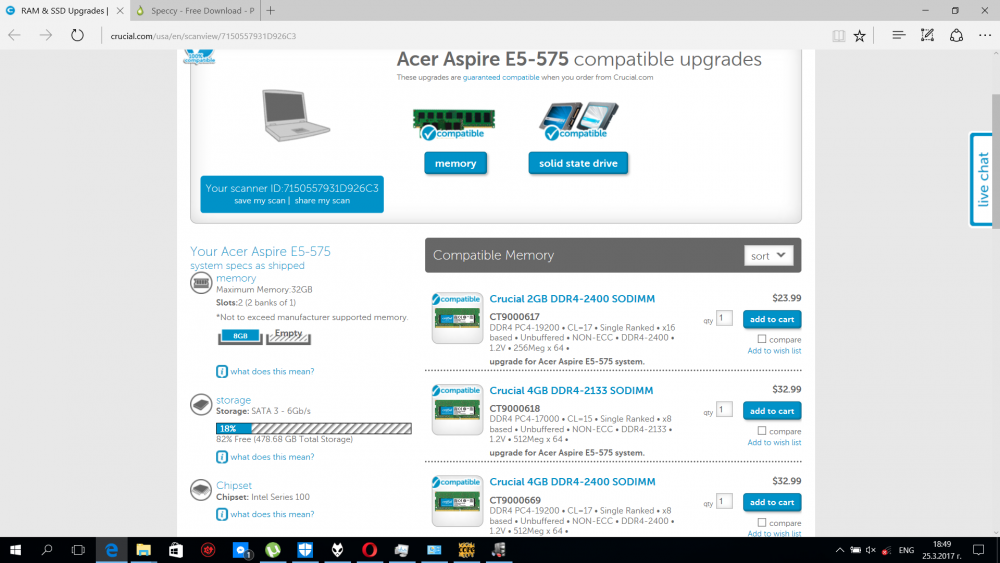Viewport: 1000px width, 563px height.
Task: Open Opera browser from the taskbar
Action: (369, 550)
